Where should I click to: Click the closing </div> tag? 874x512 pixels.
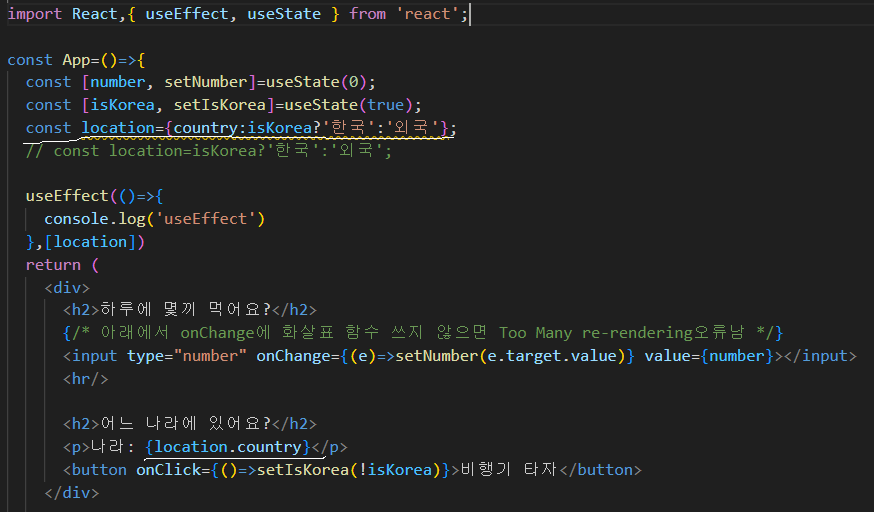71,493
